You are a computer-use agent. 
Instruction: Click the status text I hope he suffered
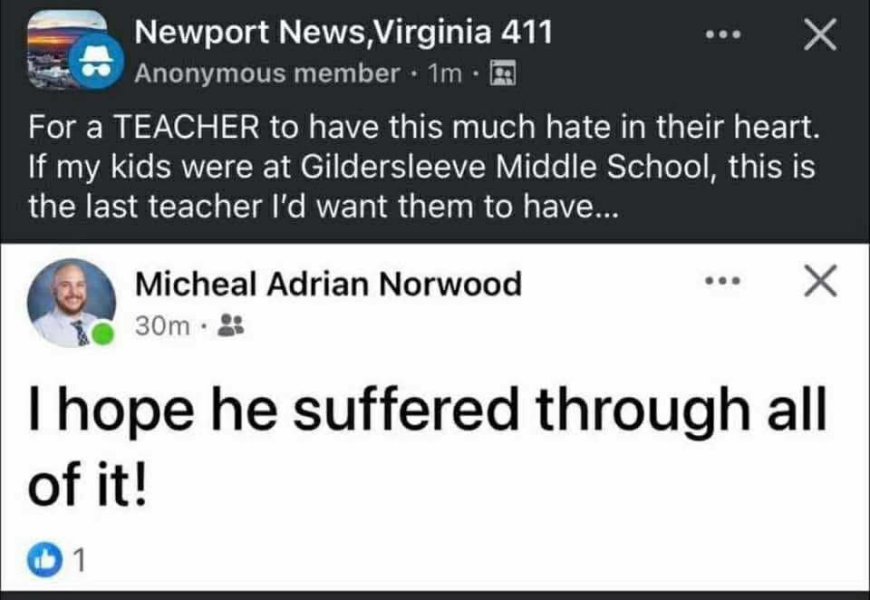(x=427, y=447)
